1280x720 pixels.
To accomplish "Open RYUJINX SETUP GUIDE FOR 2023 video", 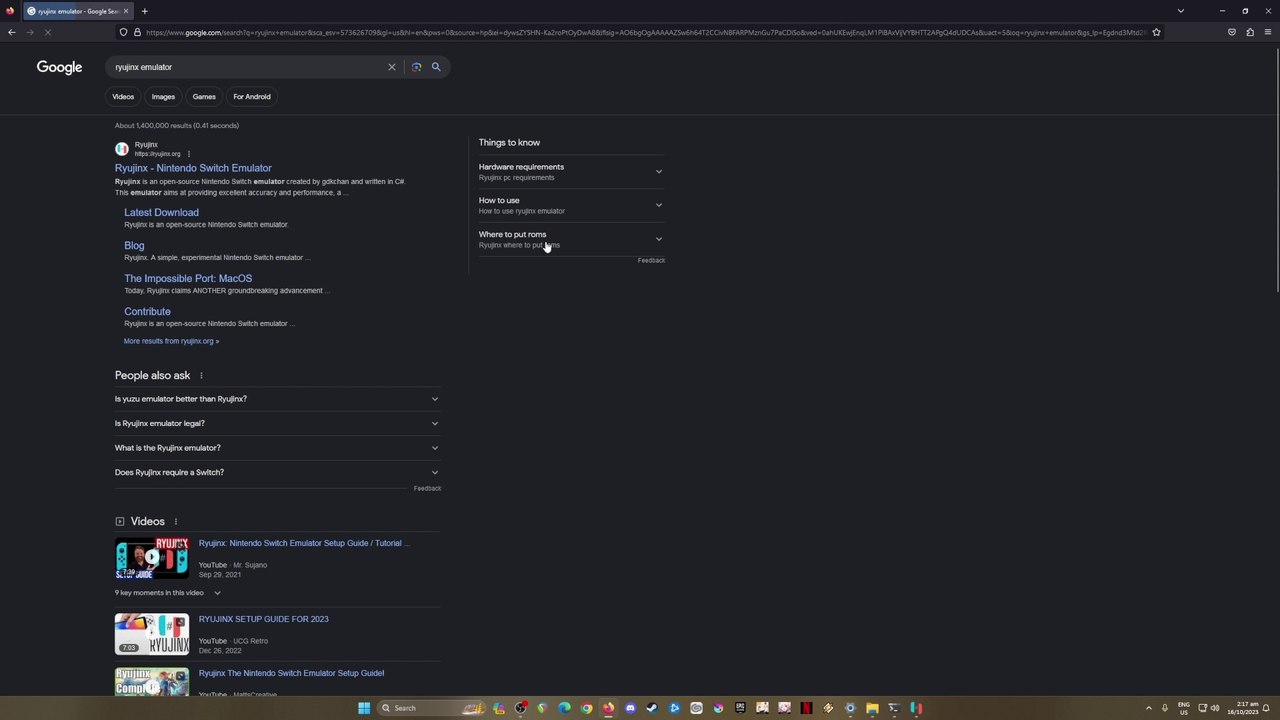I will pos(264,619).
